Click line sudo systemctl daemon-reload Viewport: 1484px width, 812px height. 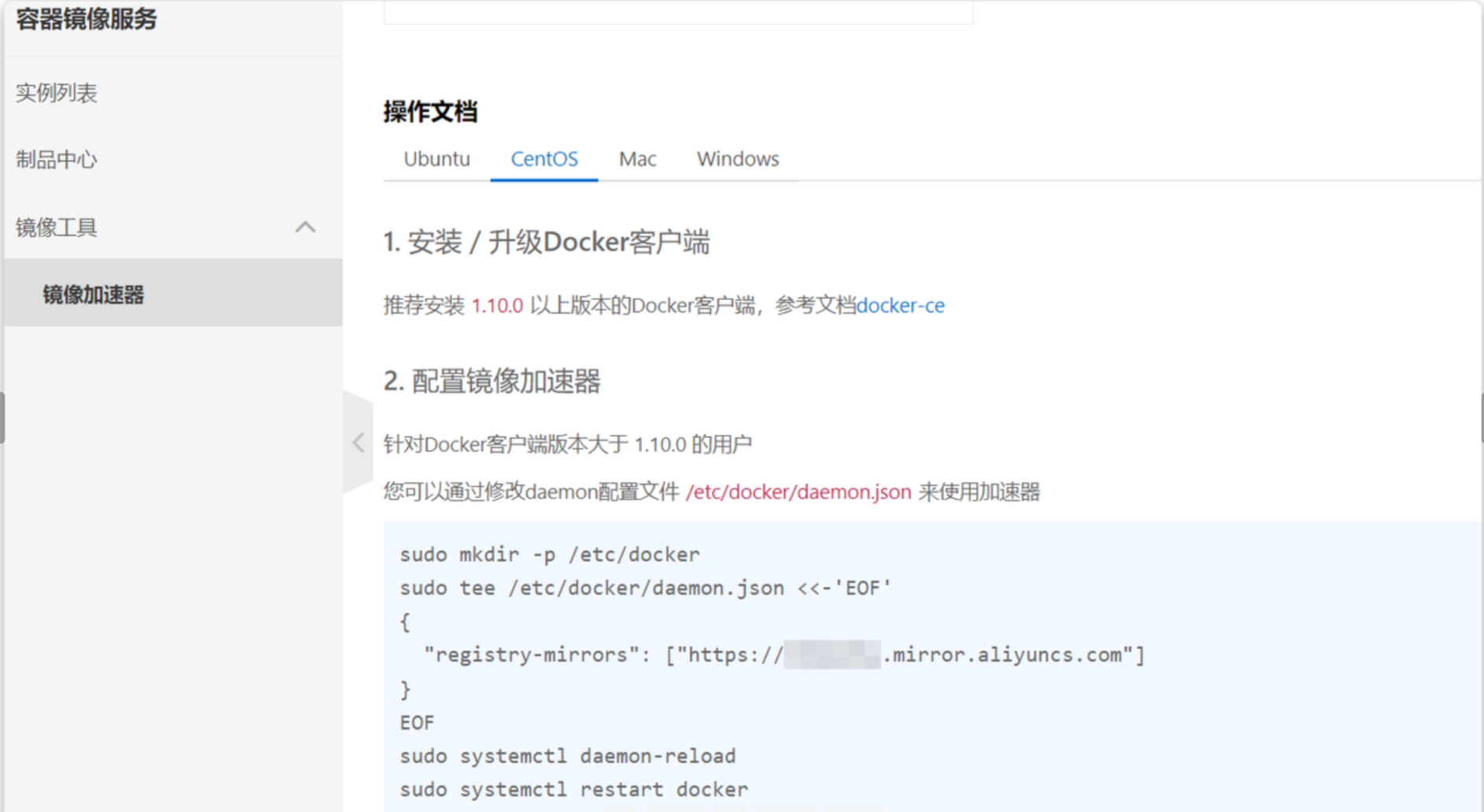568,756
